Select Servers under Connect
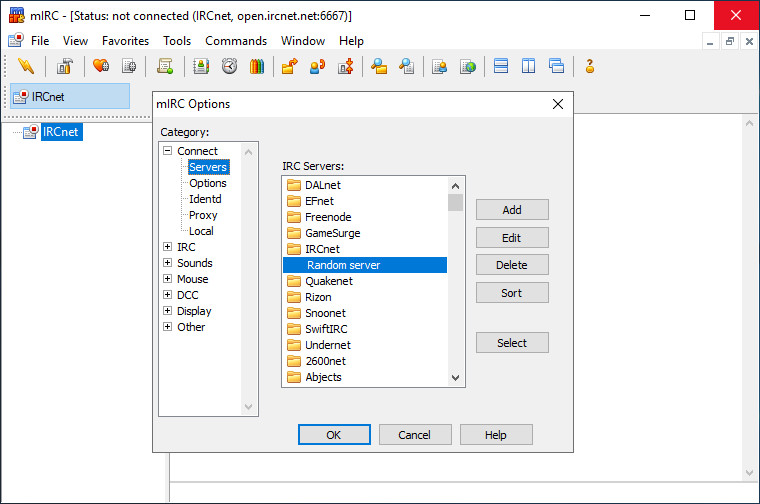 point(208,167)
